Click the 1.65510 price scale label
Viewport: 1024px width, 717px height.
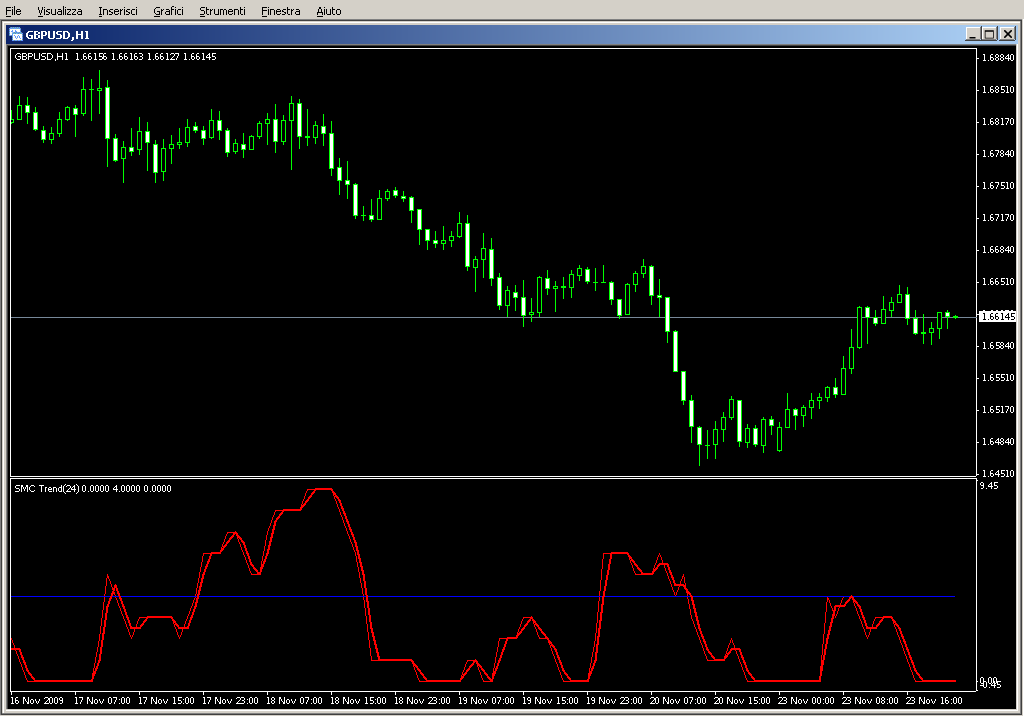pos(999,377)
